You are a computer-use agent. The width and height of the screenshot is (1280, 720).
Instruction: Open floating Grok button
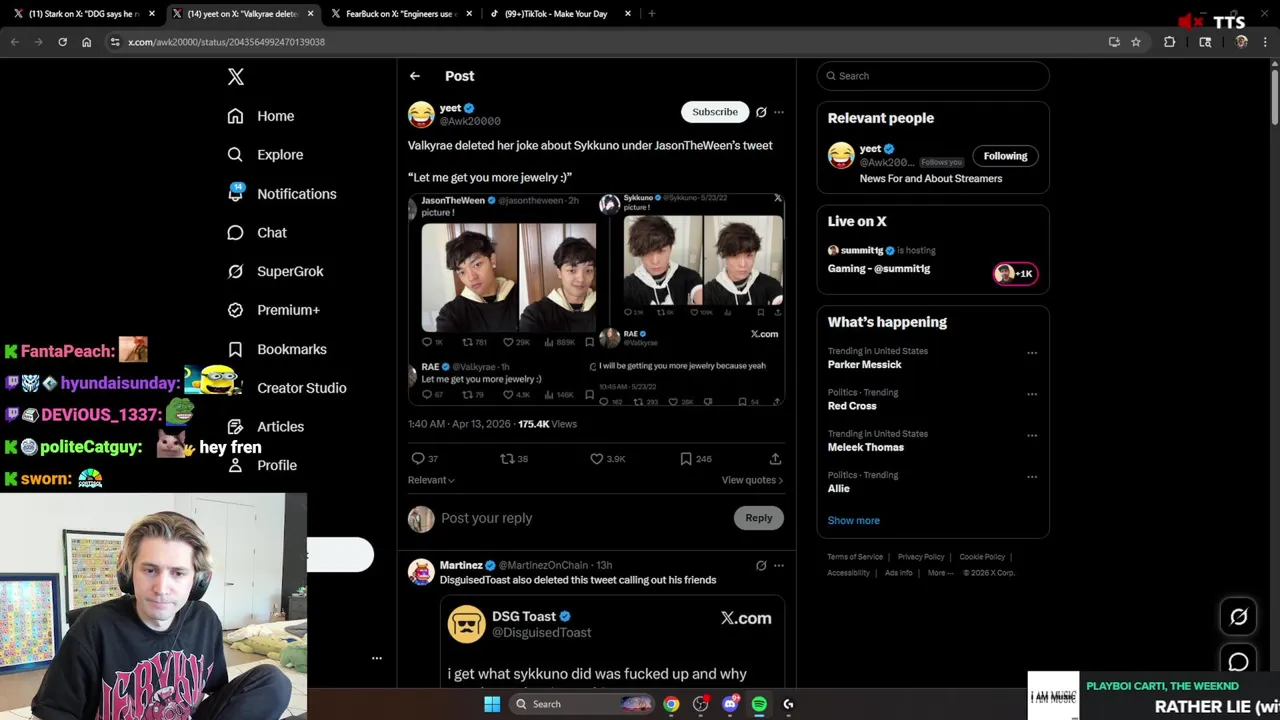[x=1238, y=617]
